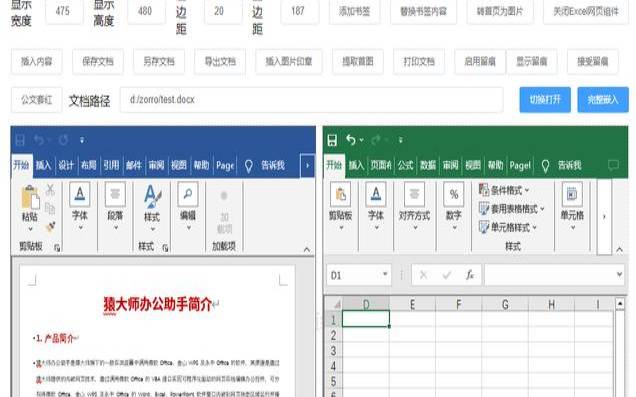Open the Word 样式 styles icon
Image resolution: width=636 pixels, height=397 pixels.
click(152, 196)
